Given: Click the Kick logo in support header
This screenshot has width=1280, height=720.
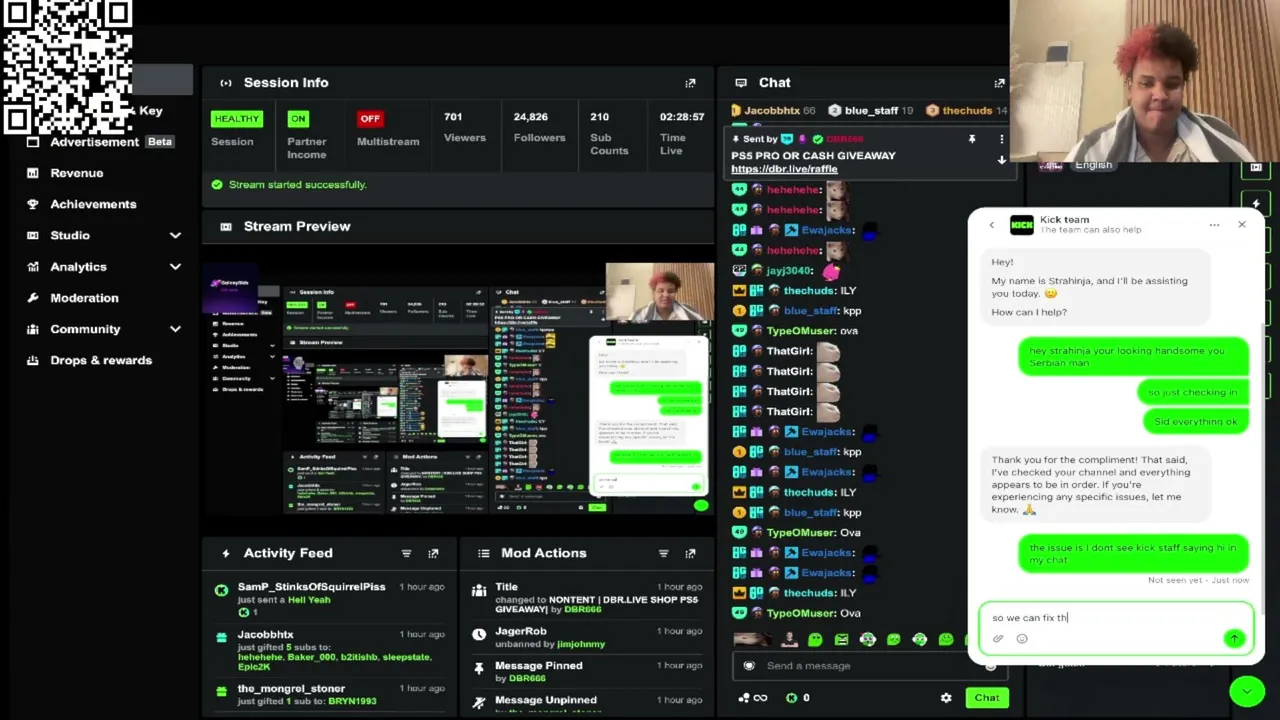Looking at the screenshot, I should [x=1022, y=225].
